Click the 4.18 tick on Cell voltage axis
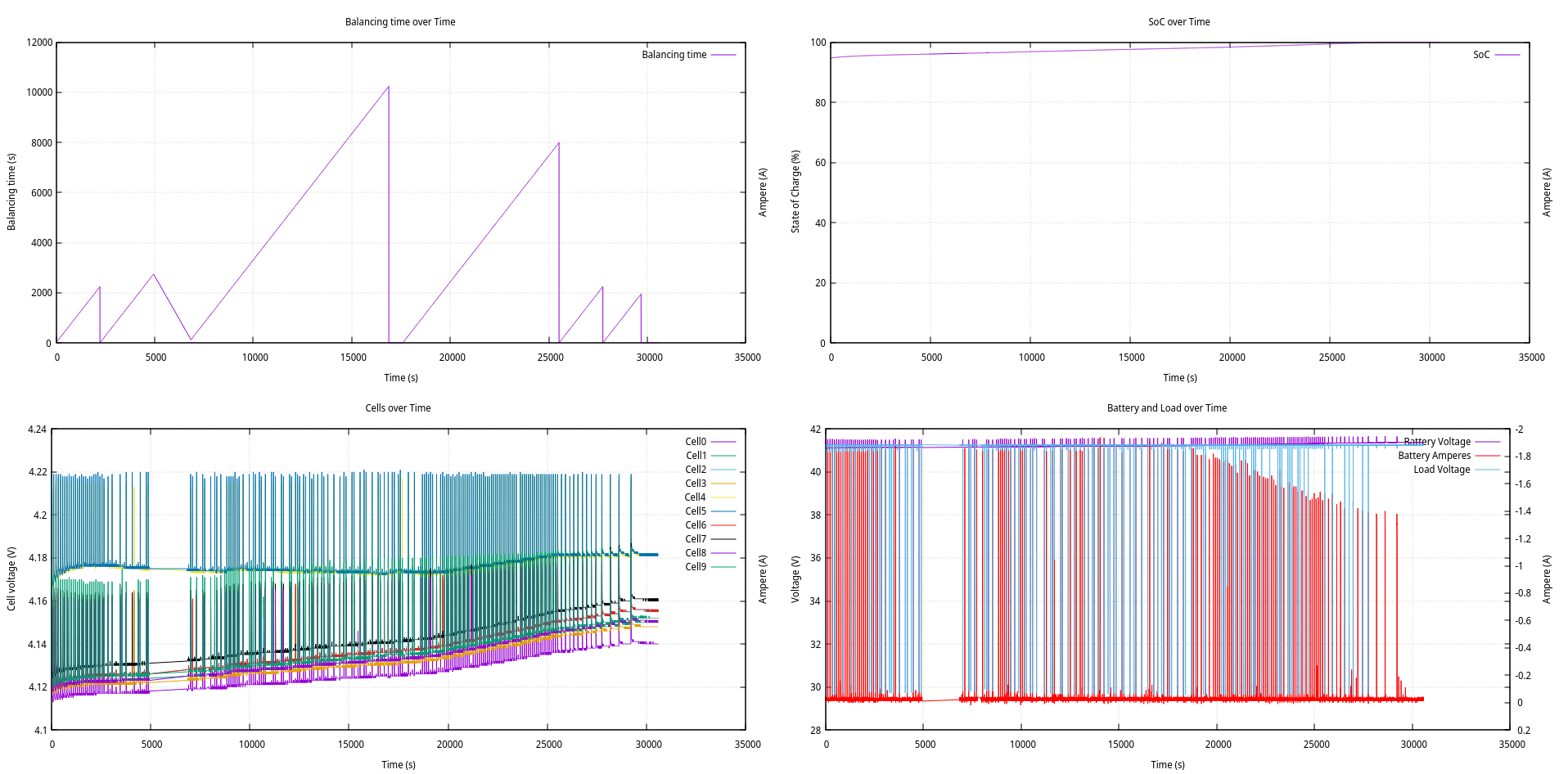Image resolution: width=1568 pixels, height=774 pixels. pos(38,558)
